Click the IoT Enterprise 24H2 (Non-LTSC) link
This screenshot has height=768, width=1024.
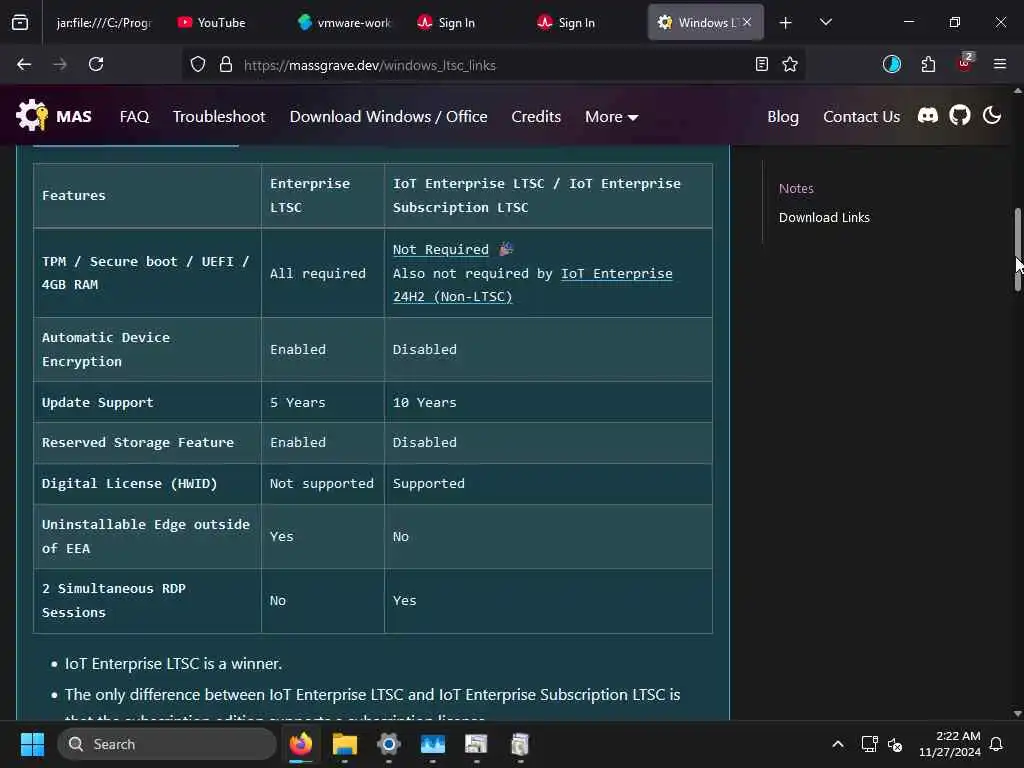(x=533, y=285)
